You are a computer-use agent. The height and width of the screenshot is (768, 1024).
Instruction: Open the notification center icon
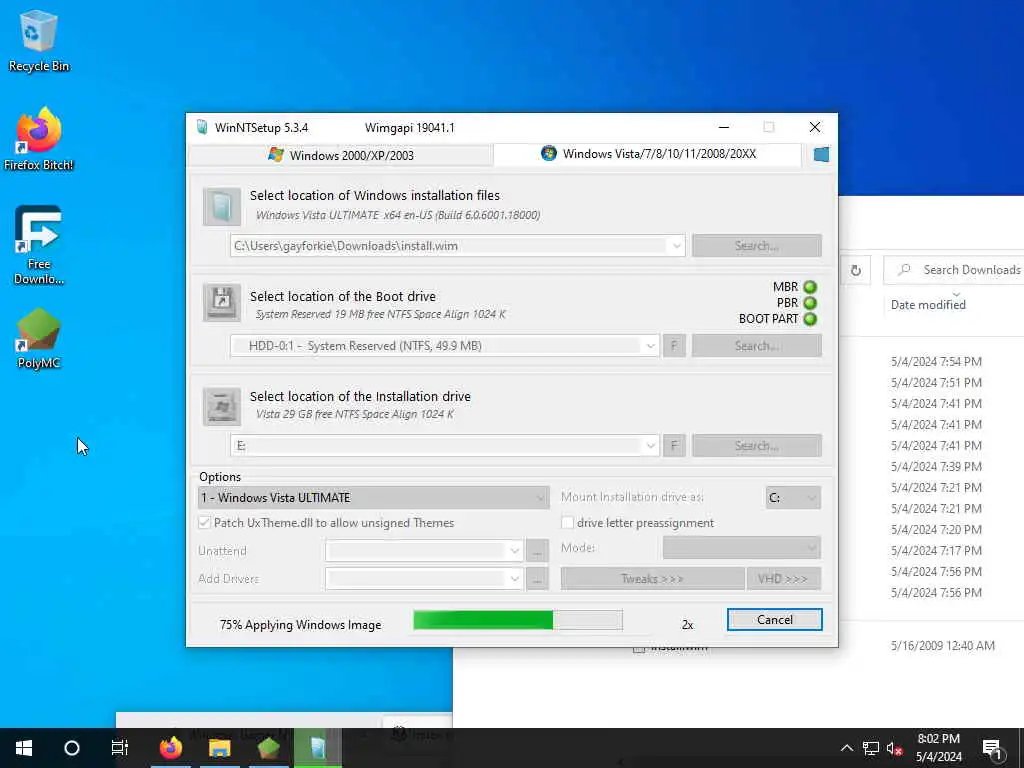click(991, 748)
